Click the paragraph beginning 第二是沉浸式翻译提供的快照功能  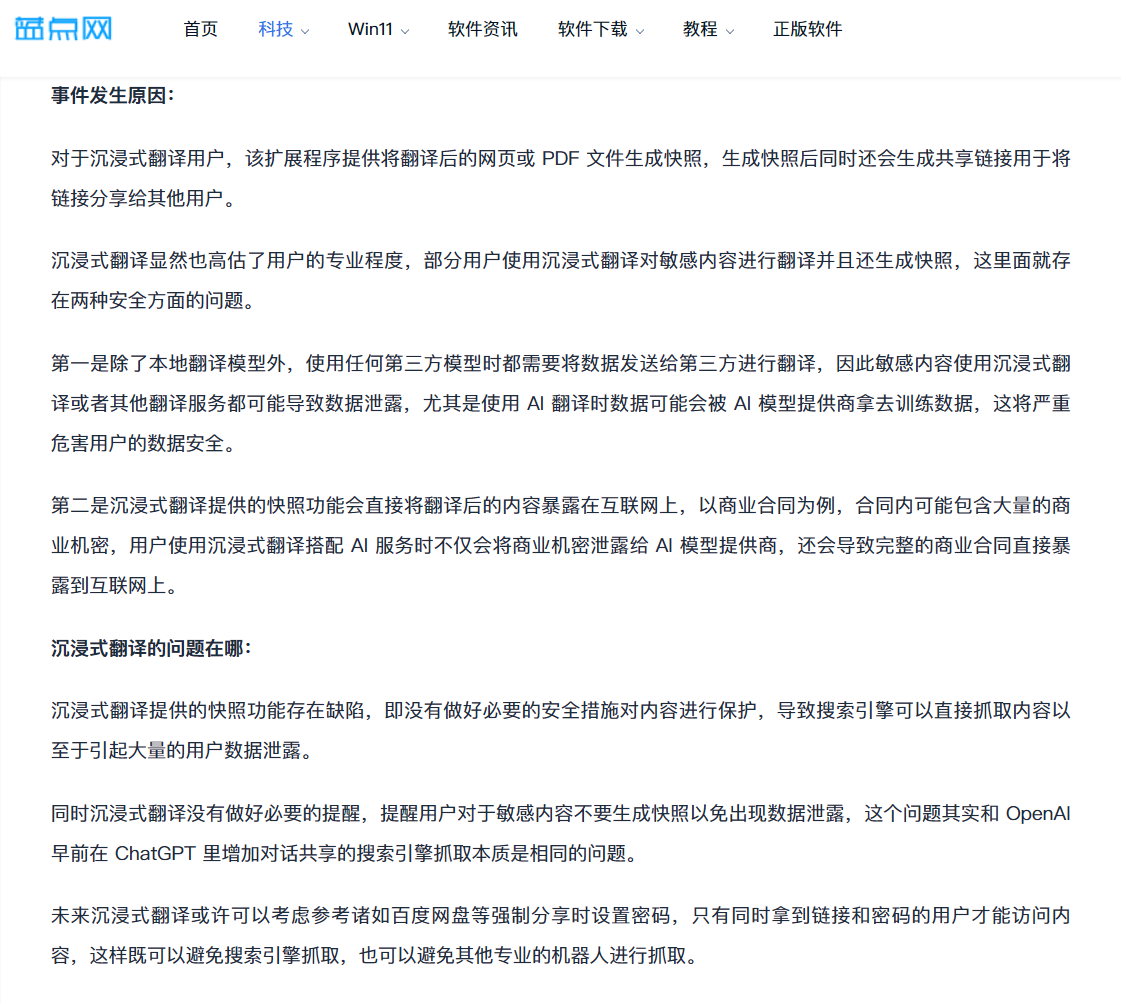560,546
